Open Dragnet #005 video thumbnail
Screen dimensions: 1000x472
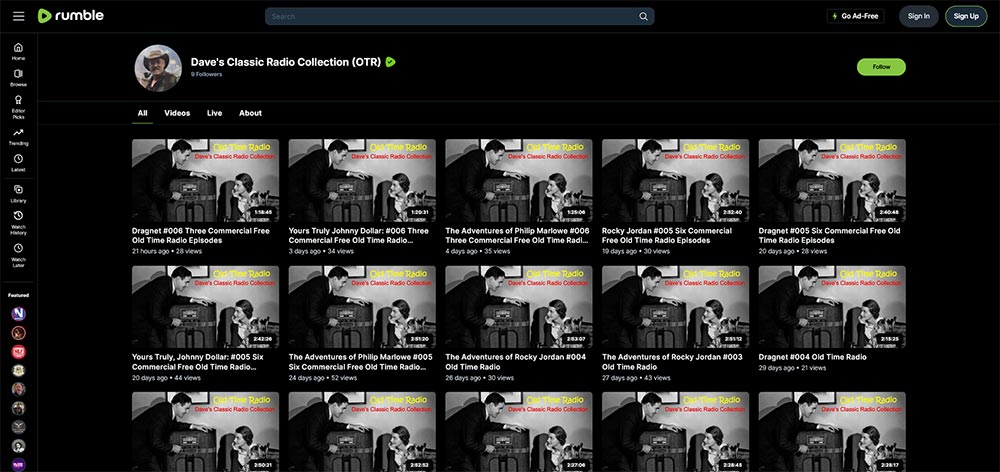[x=832, y=181]
